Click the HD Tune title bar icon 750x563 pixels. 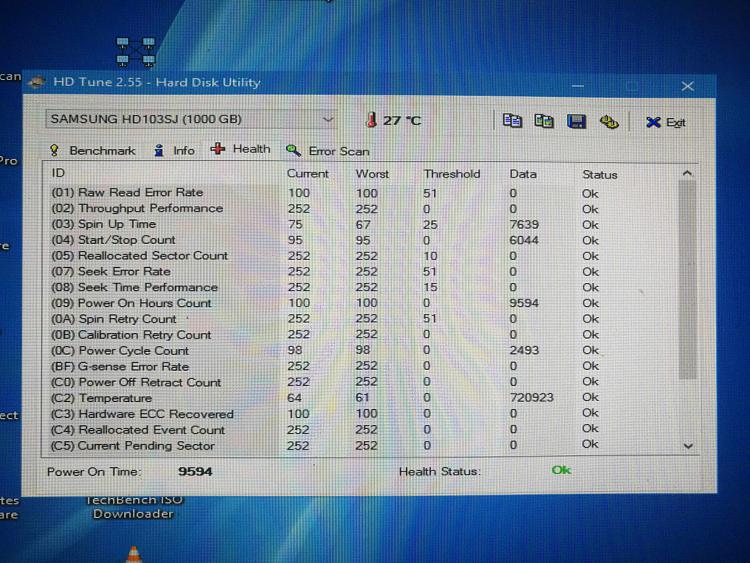point(36,83)
